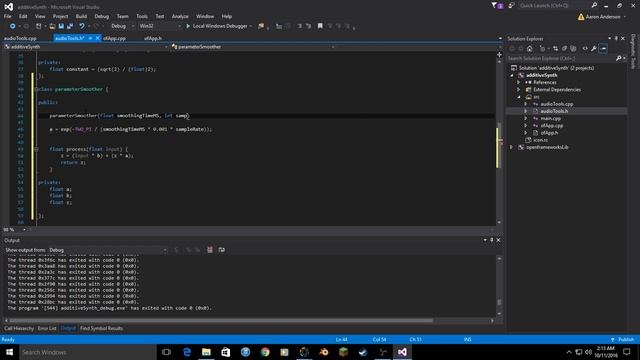Open Blender from the Windows taskbar
Screen dimensions: 640x360
click(324, 352)
